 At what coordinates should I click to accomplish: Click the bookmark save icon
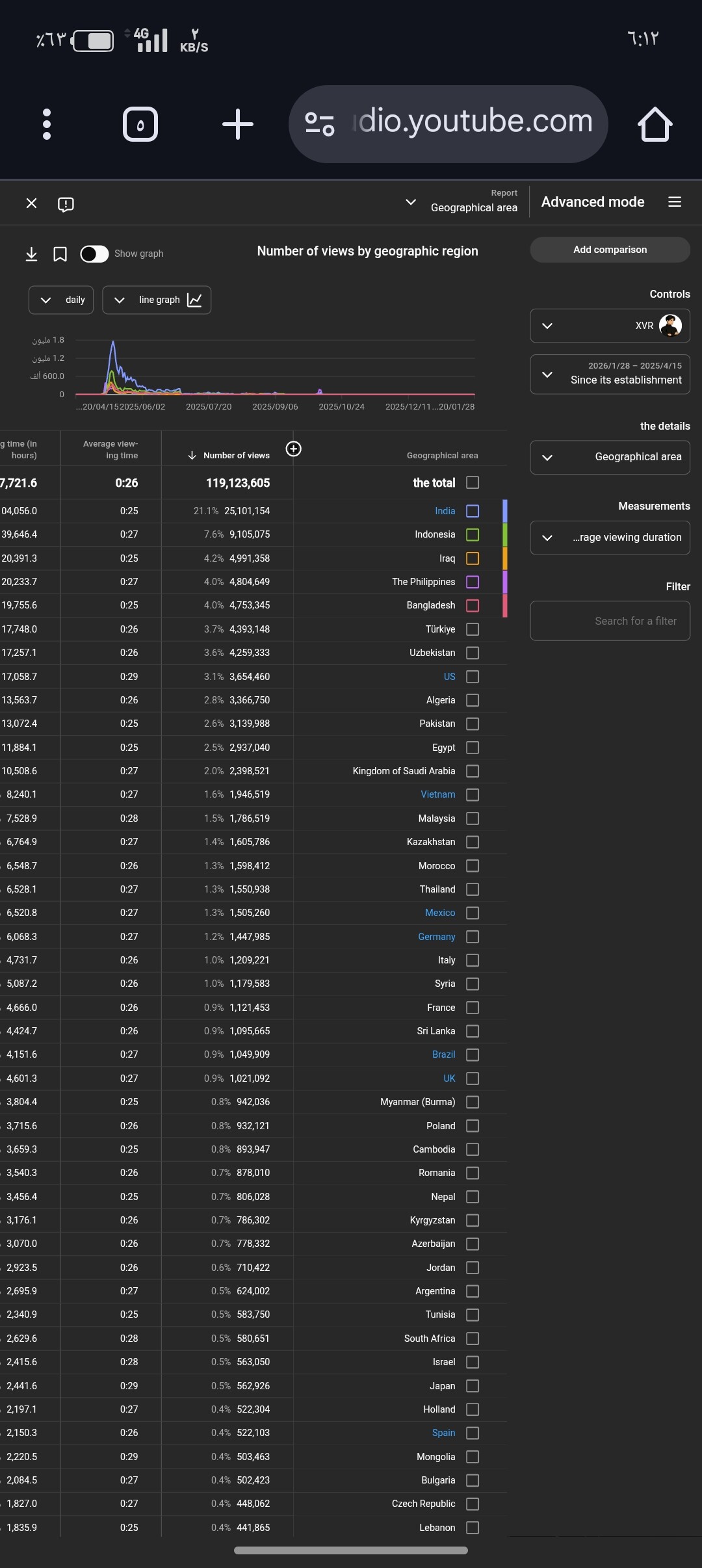pyautogui.click(x=60, y=254)
